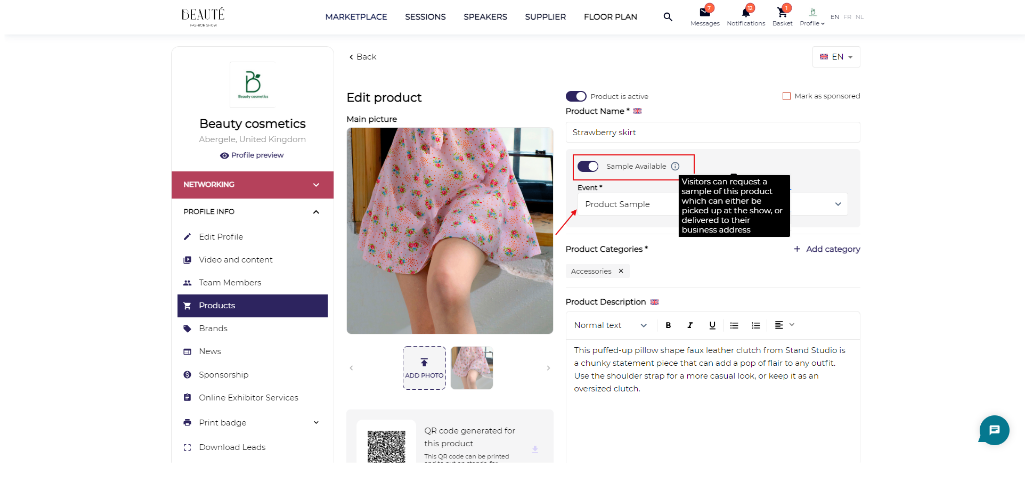Viewport: 1025px width, 495px height.
Task: Show next product photo thumbnails
Action: tap(548, 368)
